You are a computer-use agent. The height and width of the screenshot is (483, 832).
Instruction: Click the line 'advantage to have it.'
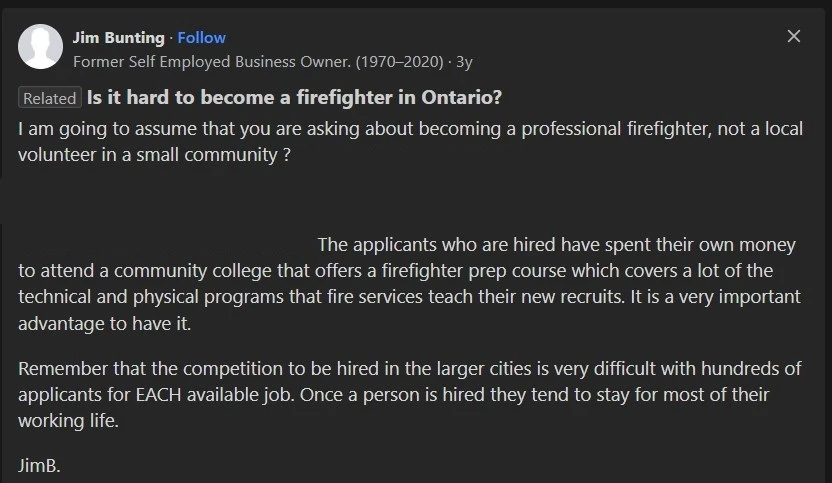coord(105,323)
